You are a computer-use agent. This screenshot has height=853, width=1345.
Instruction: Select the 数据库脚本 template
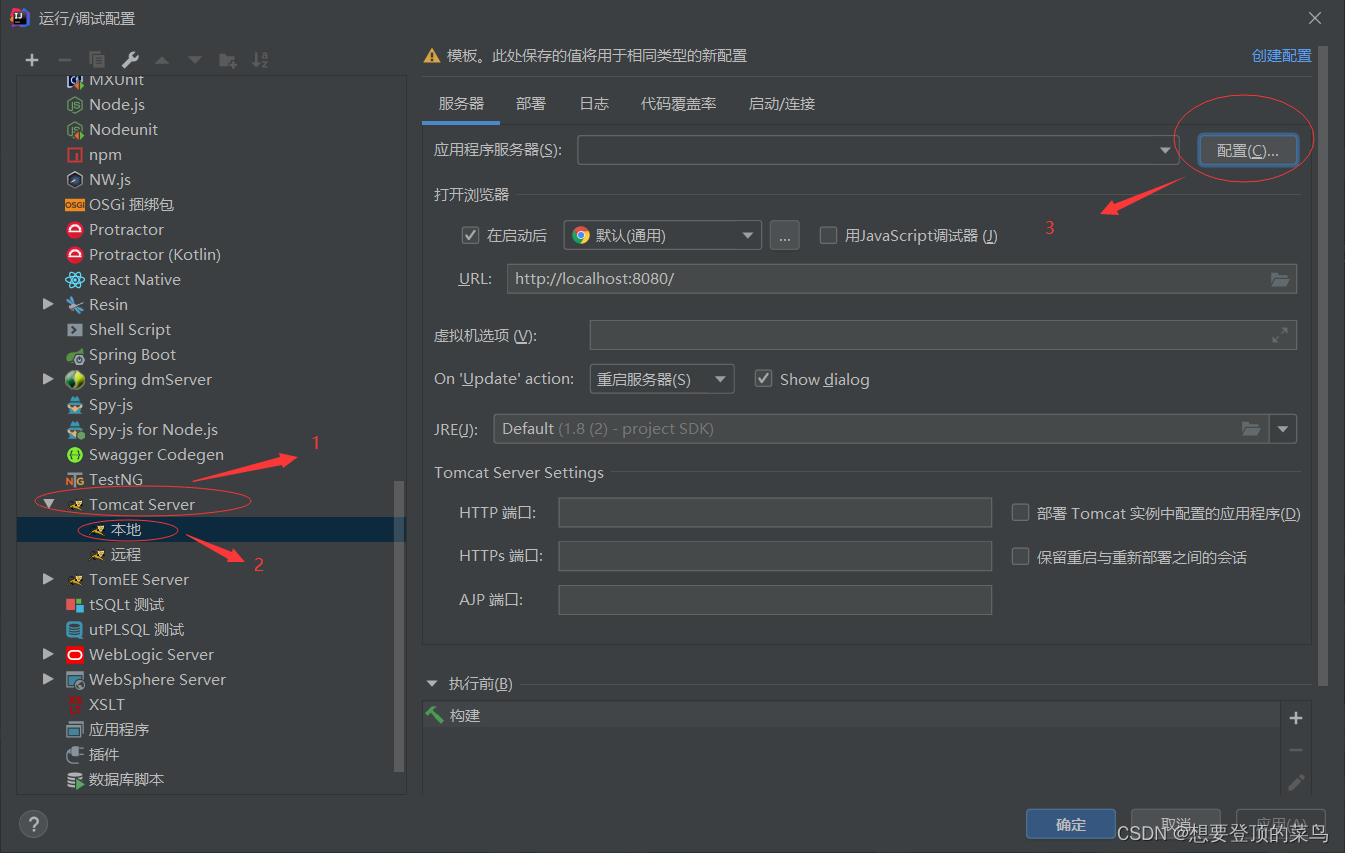pos(126,779)
